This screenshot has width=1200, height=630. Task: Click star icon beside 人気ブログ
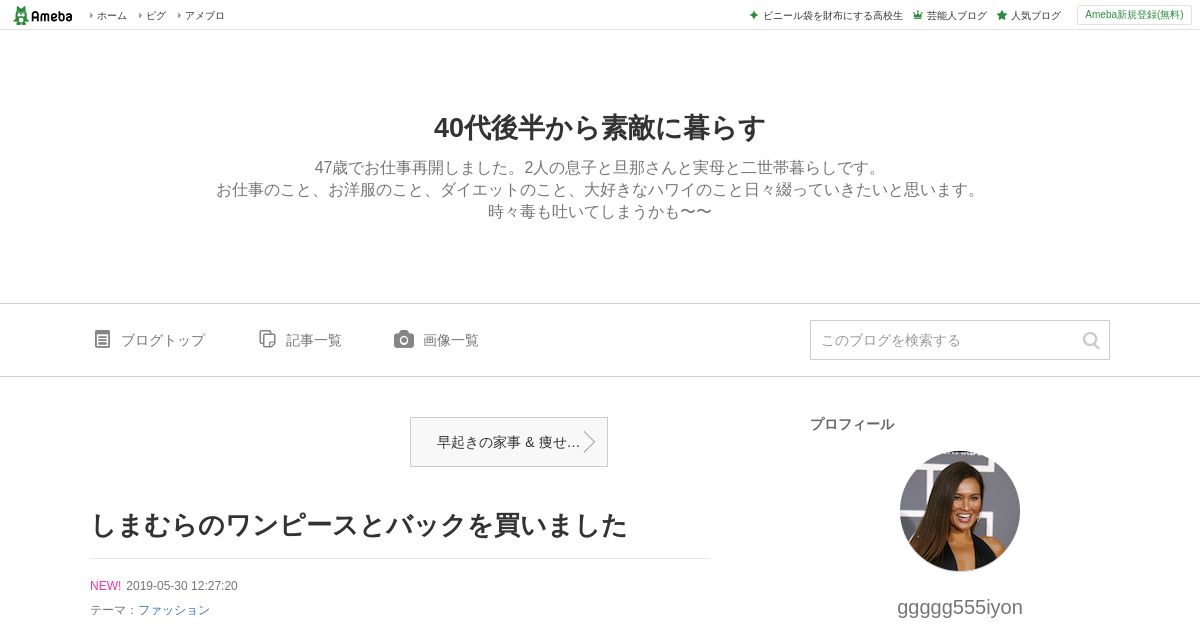point(1001,15)
